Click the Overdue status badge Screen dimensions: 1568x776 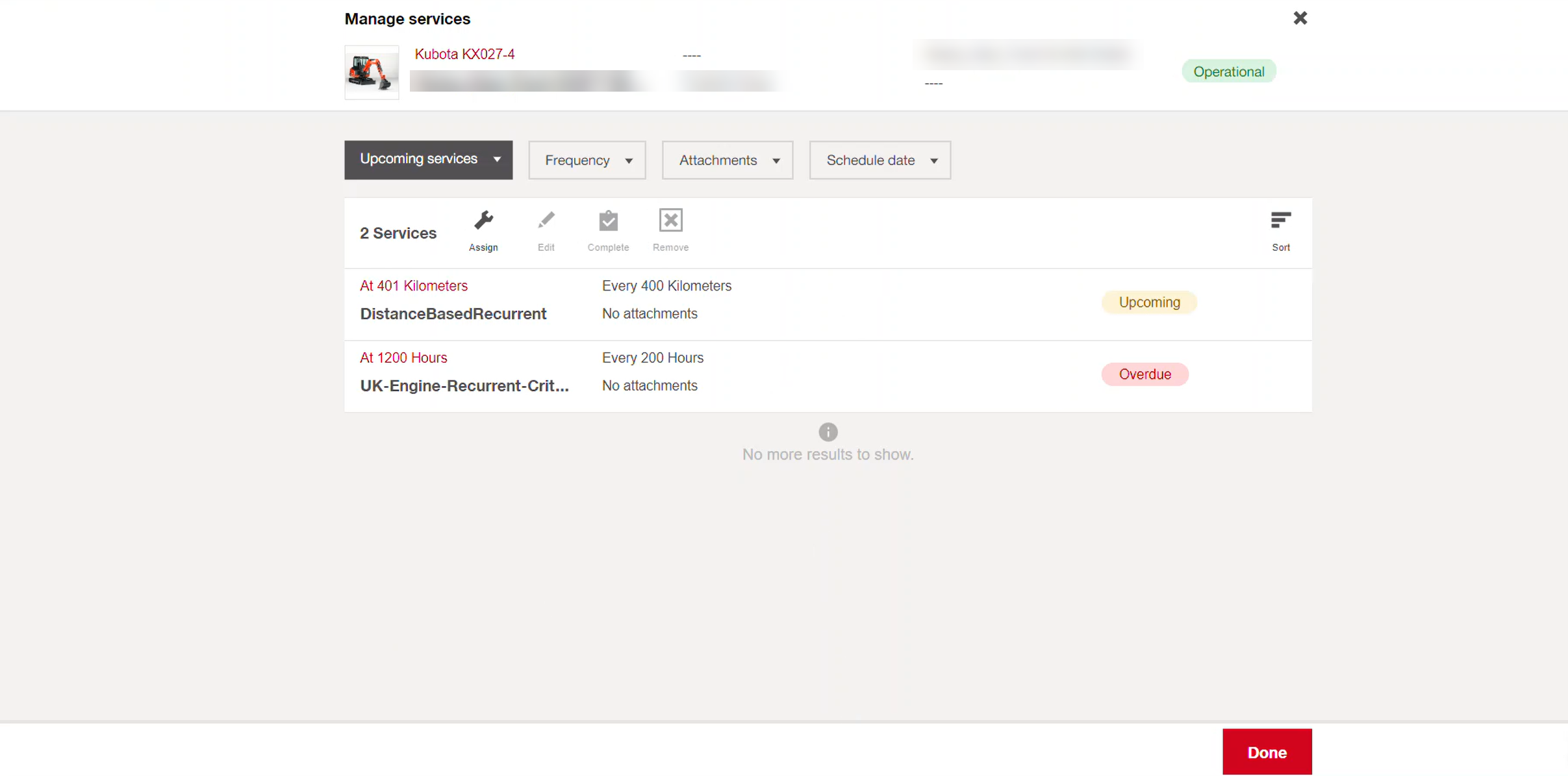coord(1144,374)
